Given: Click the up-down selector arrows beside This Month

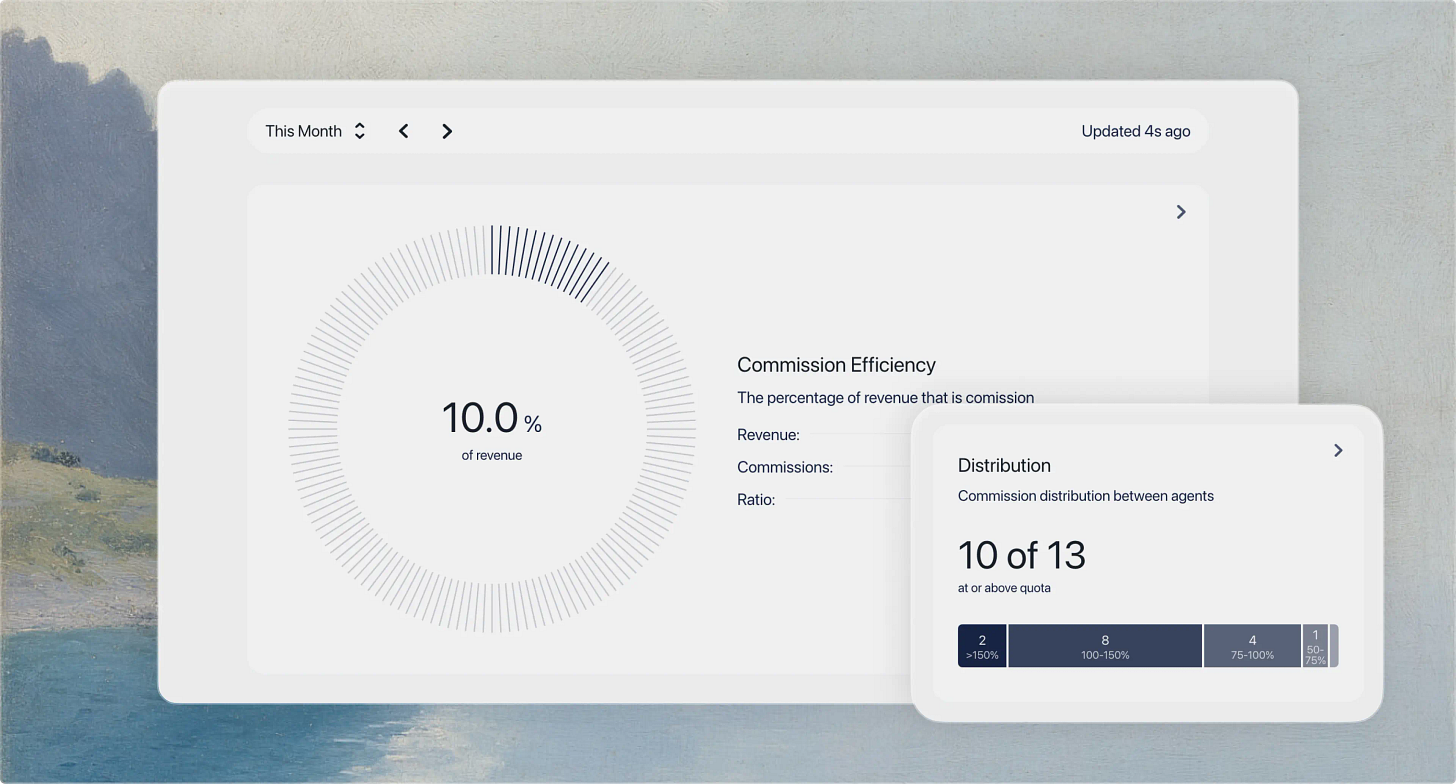Looking at the screenshot, I should pyautogui.click(x=360, y=131).
